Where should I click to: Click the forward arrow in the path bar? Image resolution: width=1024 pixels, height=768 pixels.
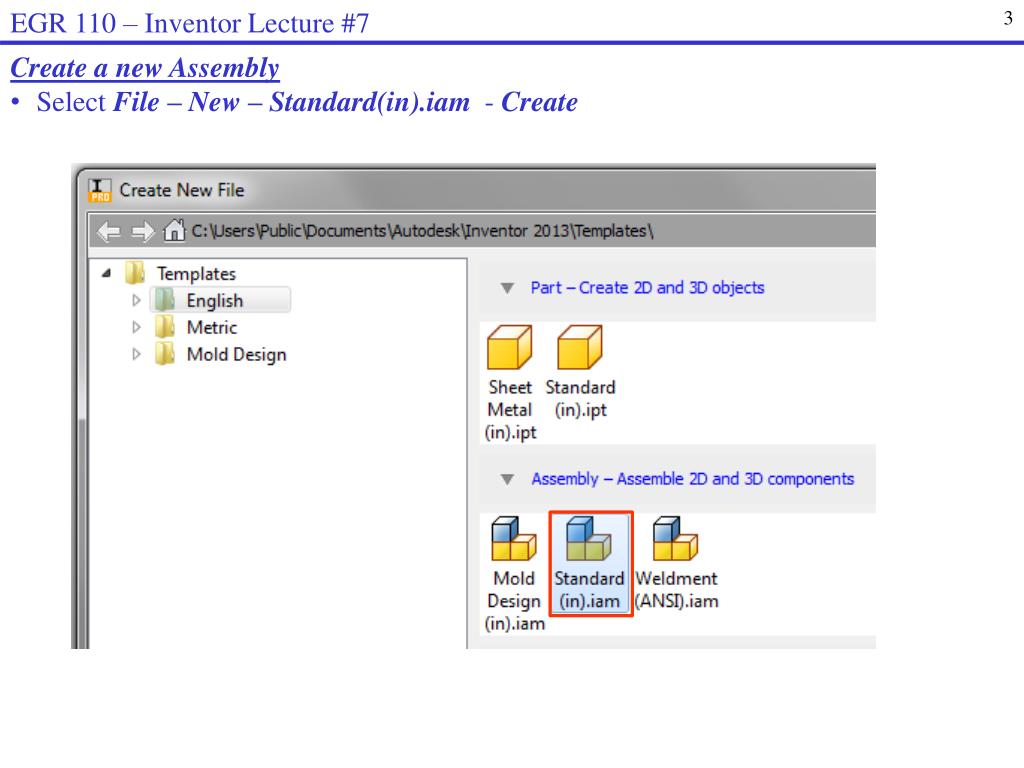pyautogui.click(x=142, y=231)
